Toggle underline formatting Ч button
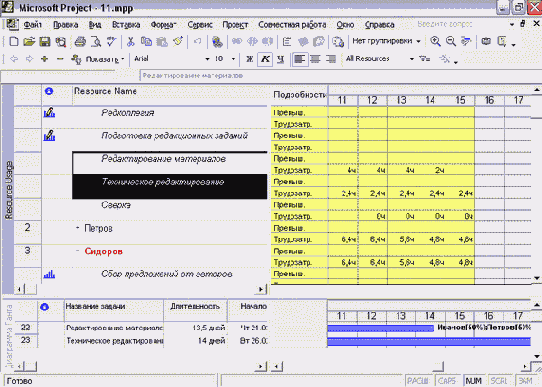The width and height of the screenshot is (542, 387). click(x=281, y=59)
